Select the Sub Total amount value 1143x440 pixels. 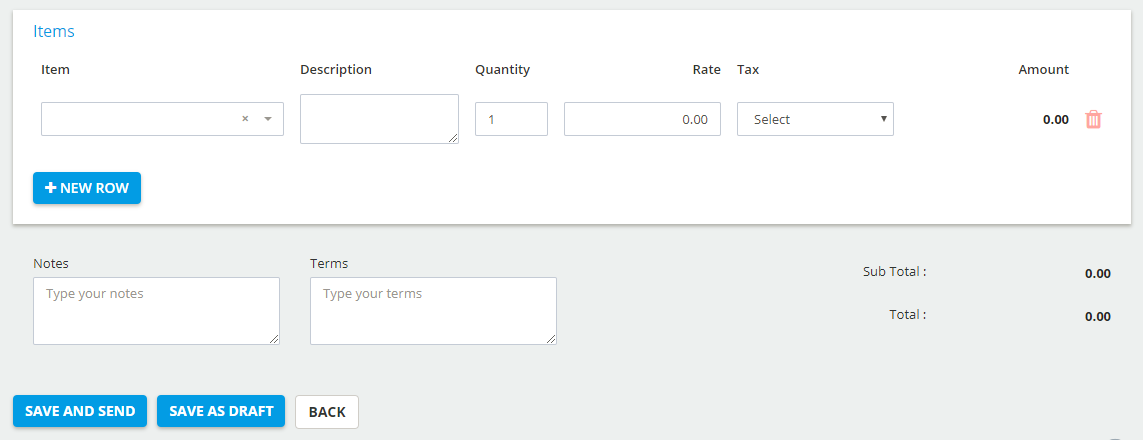(x=1098, y=274)
